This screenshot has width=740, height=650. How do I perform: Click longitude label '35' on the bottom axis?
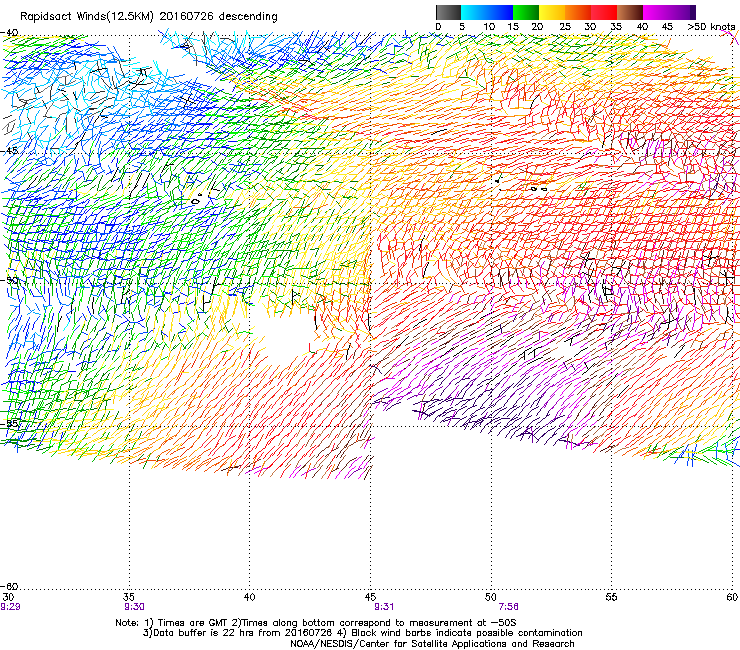coord(129,597)
